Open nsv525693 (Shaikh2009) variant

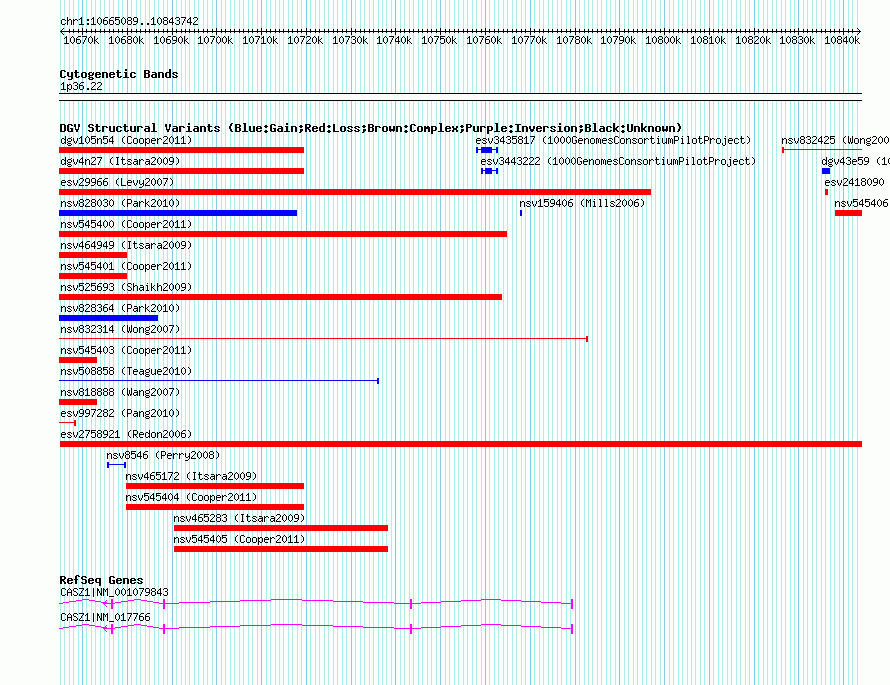(126, 287)
